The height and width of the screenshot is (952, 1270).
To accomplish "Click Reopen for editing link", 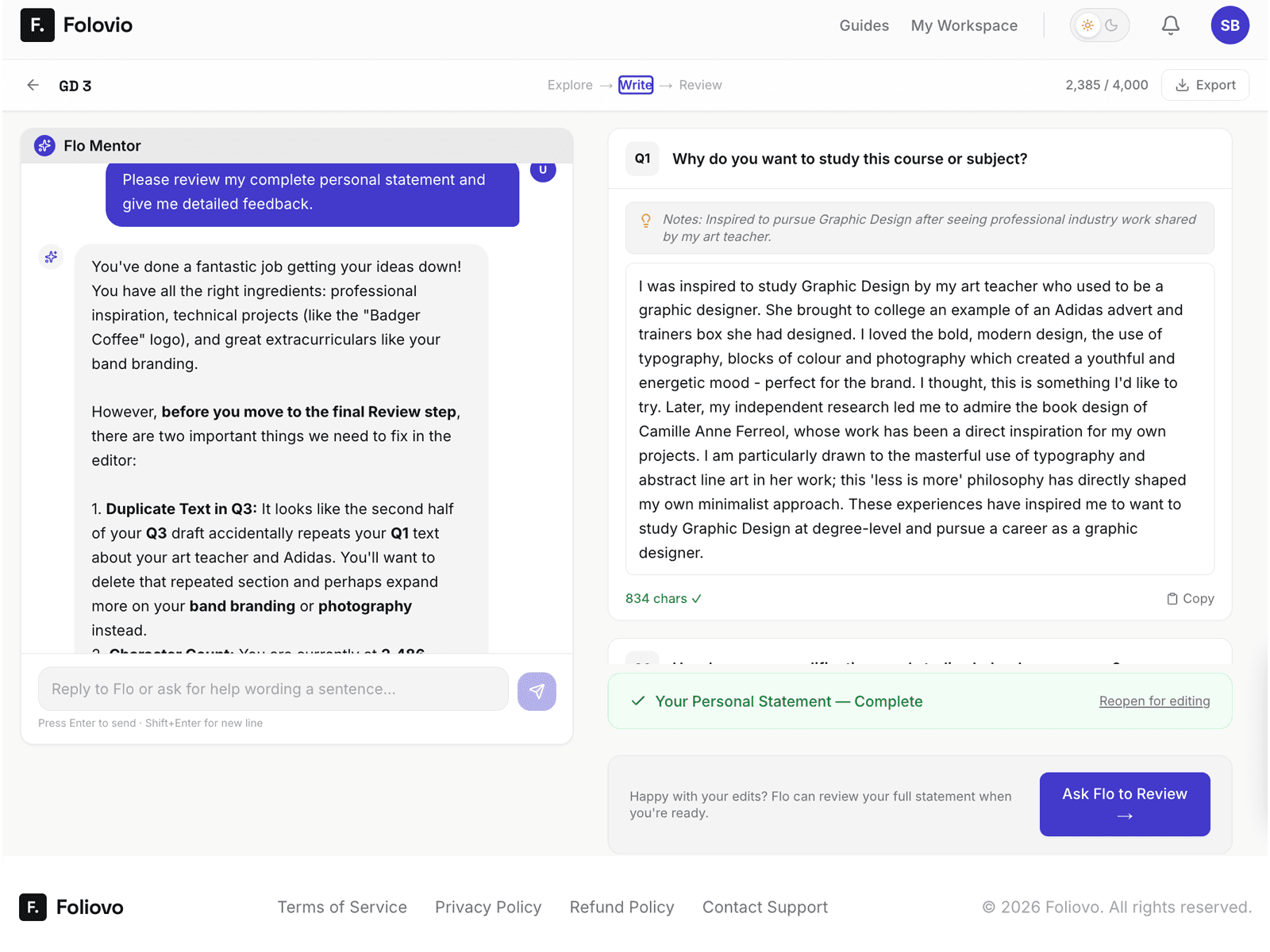I will pos(1154,701).
